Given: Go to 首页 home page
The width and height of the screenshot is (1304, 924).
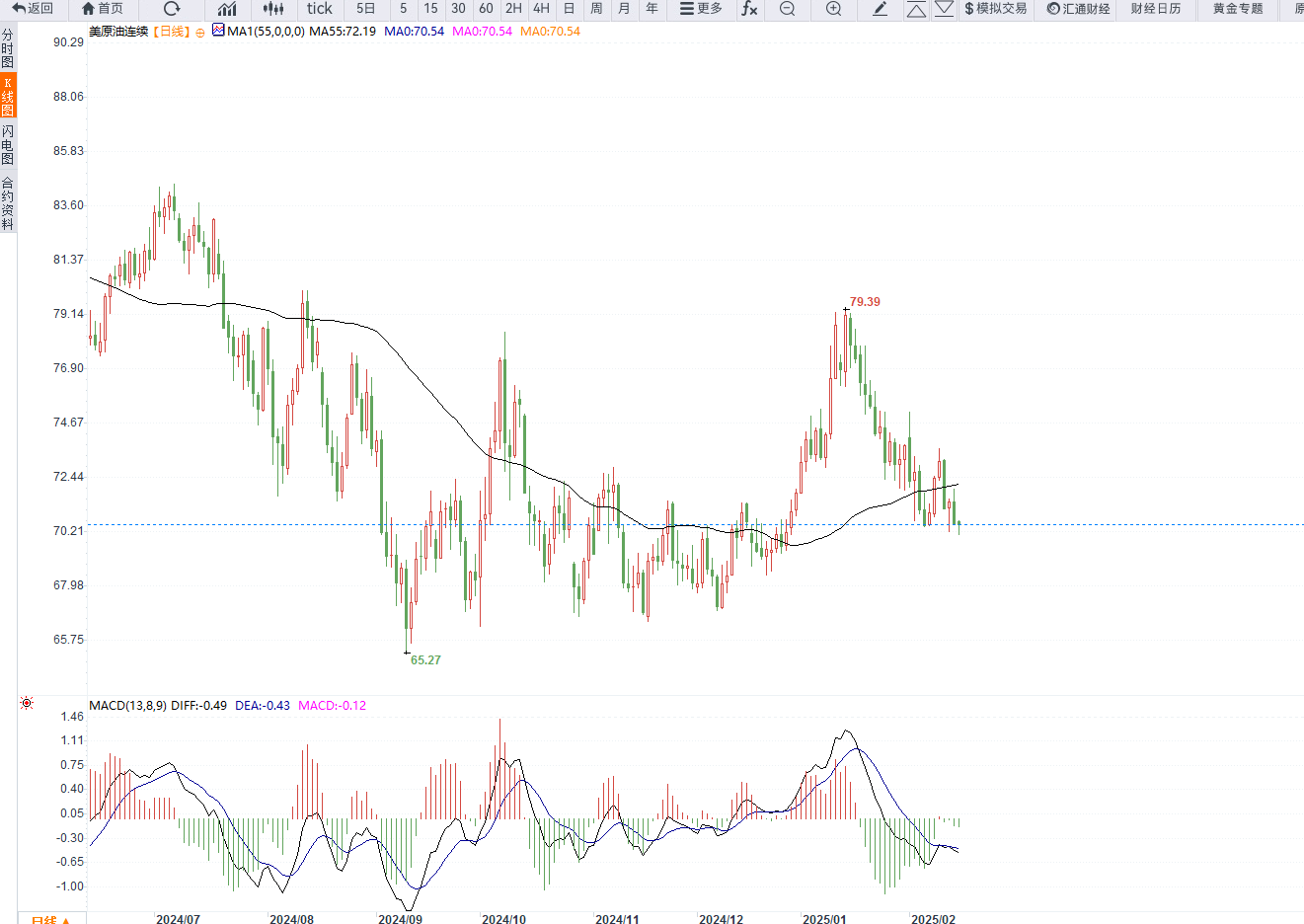Looking at the screenshot, I should (103, 9).
